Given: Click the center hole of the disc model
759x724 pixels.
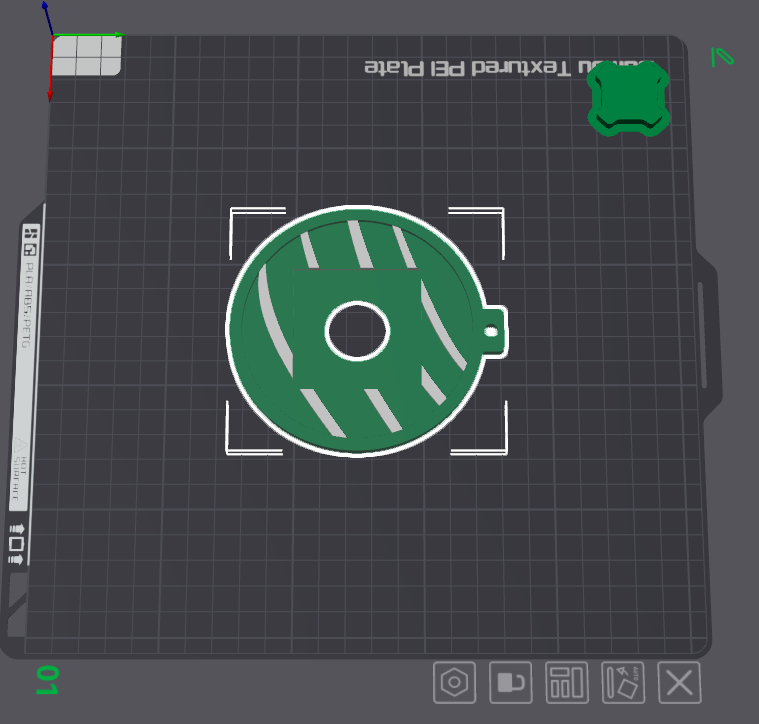Looking at the screenshot, I should tap(357, 331).
